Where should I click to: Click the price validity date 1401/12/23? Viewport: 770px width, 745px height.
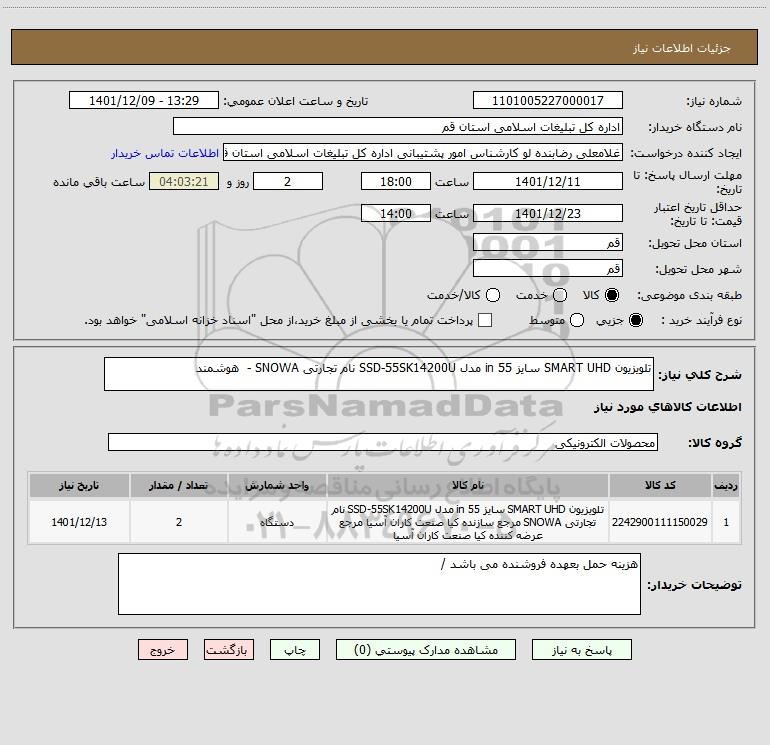point(548,214)
